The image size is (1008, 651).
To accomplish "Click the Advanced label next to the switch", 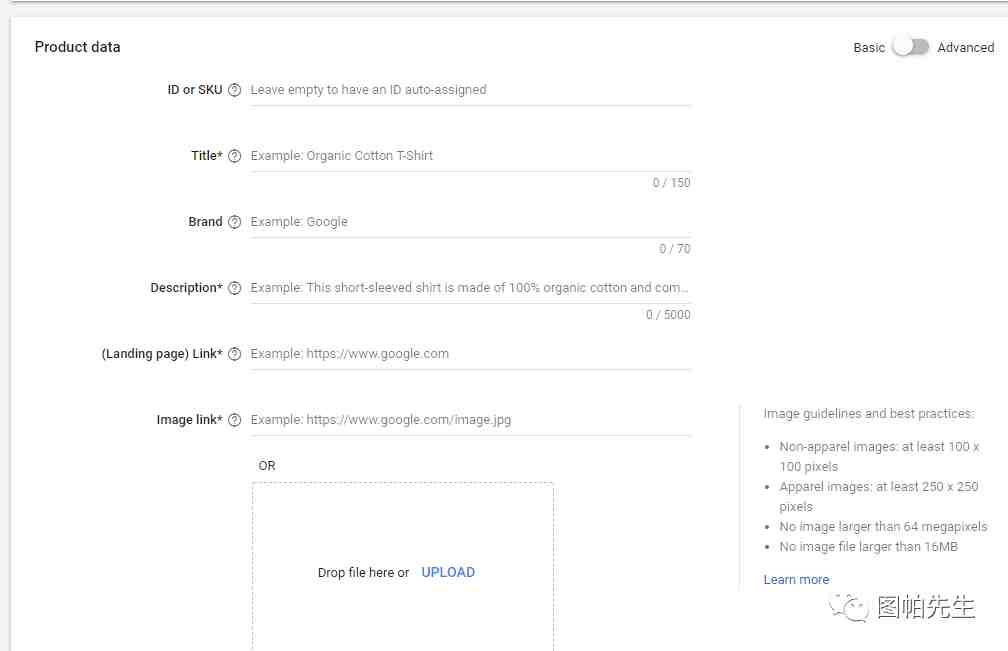I will coord(965,47).
